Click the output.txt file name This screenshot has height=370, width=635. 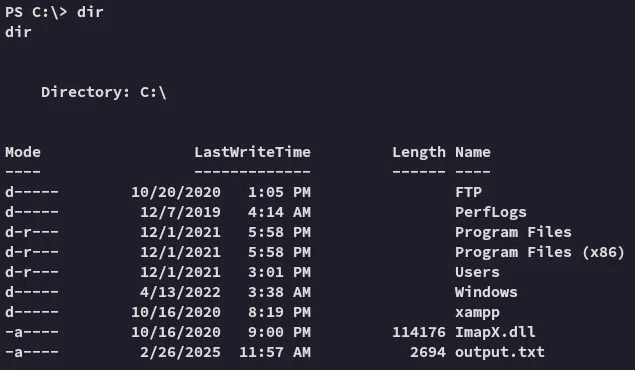click(500, 352)
